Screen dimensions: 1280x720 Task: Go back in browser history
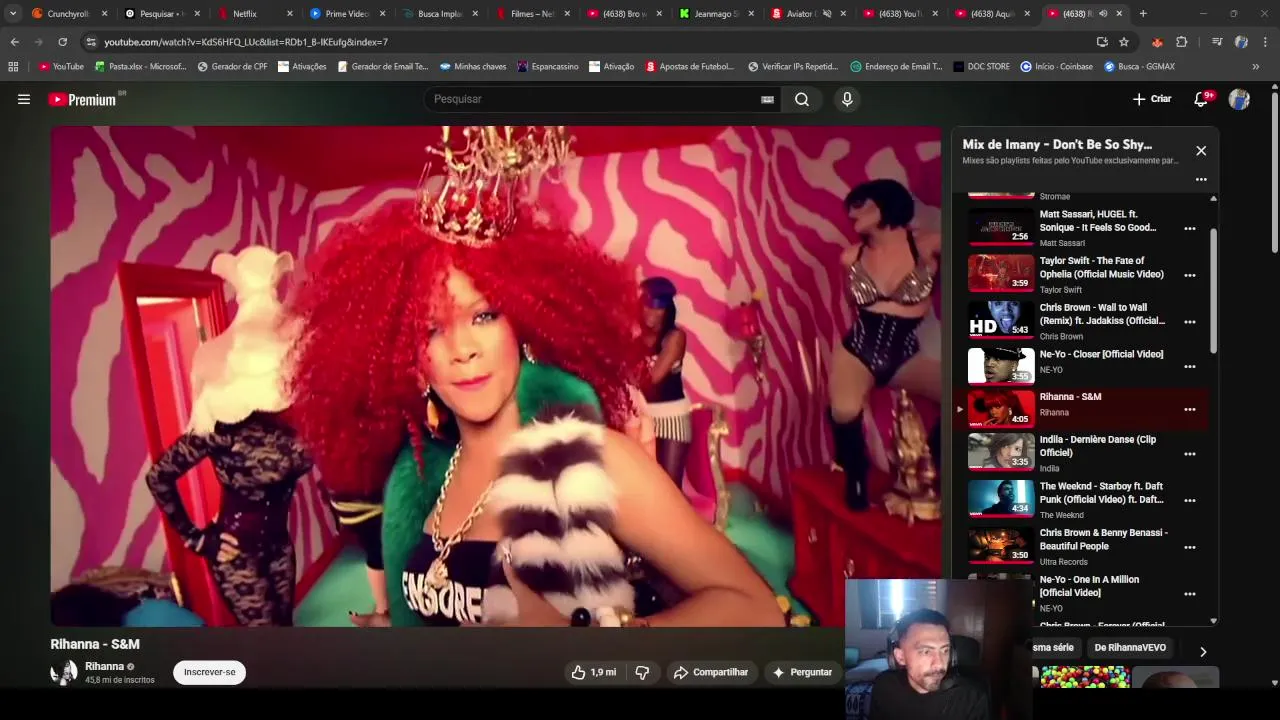coord(14,42)
